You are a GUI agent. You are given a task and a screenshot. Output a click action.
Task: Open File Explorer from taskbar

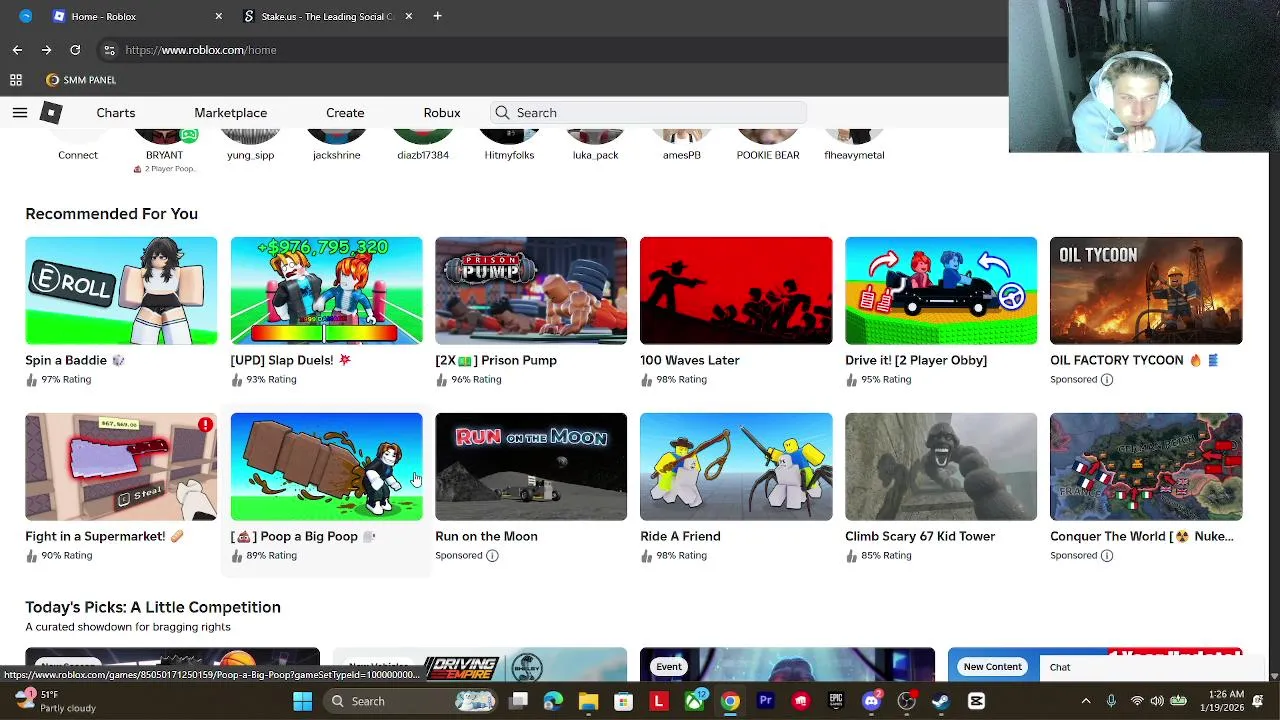588,701
